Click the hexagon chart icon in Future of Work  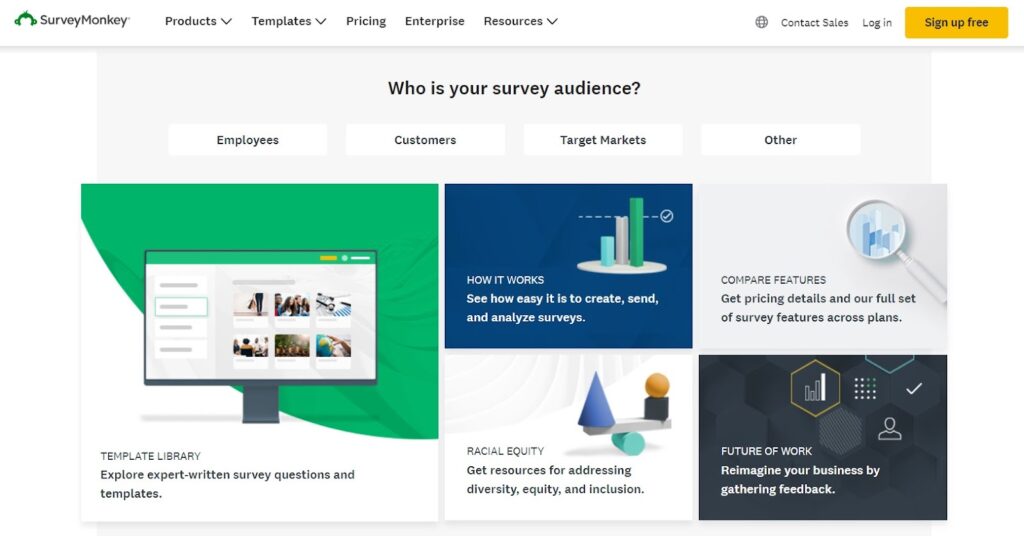pyautogui.click(x=815, y=388)
